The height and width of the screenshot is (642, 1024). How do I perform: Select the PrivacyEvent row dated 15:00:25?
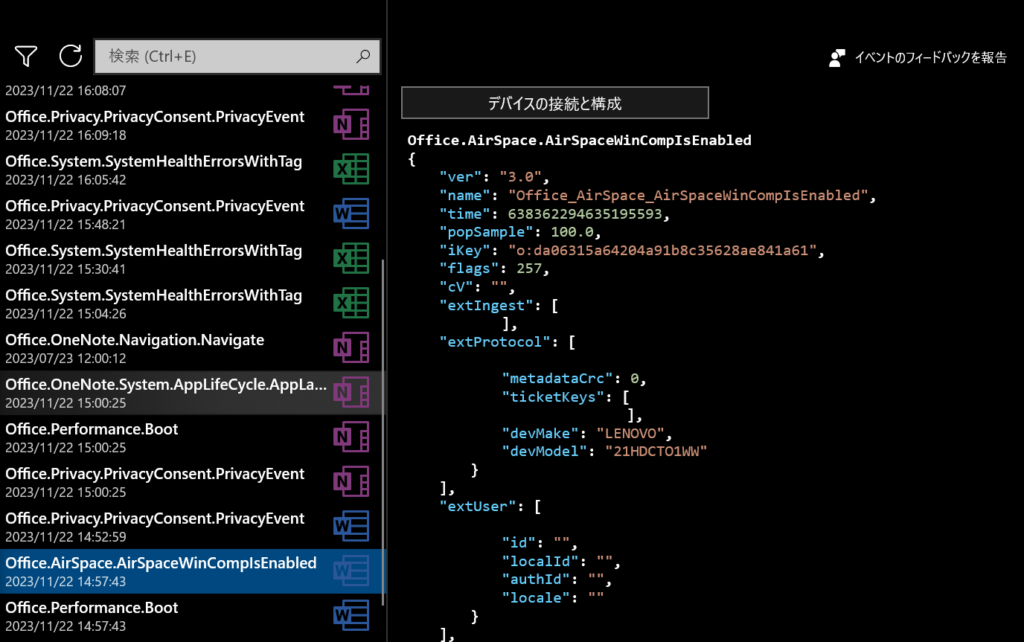[x=191, y=481]
